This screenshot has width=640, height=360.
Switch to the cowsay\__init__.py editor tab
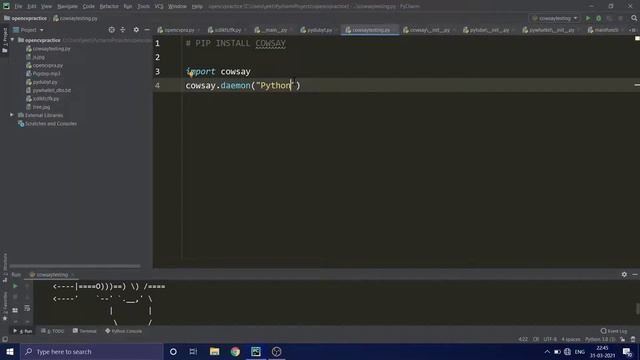click(429, 30)
